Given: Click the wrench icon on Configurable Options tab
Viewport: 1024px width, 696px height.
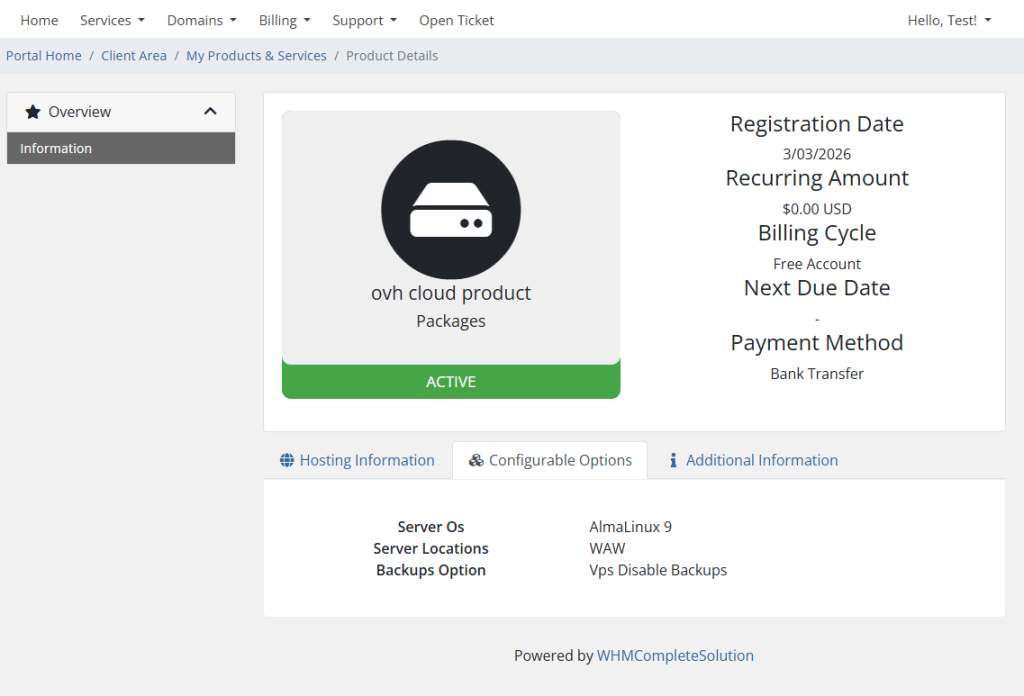Looking at the screenshot, I should (476, 460).
